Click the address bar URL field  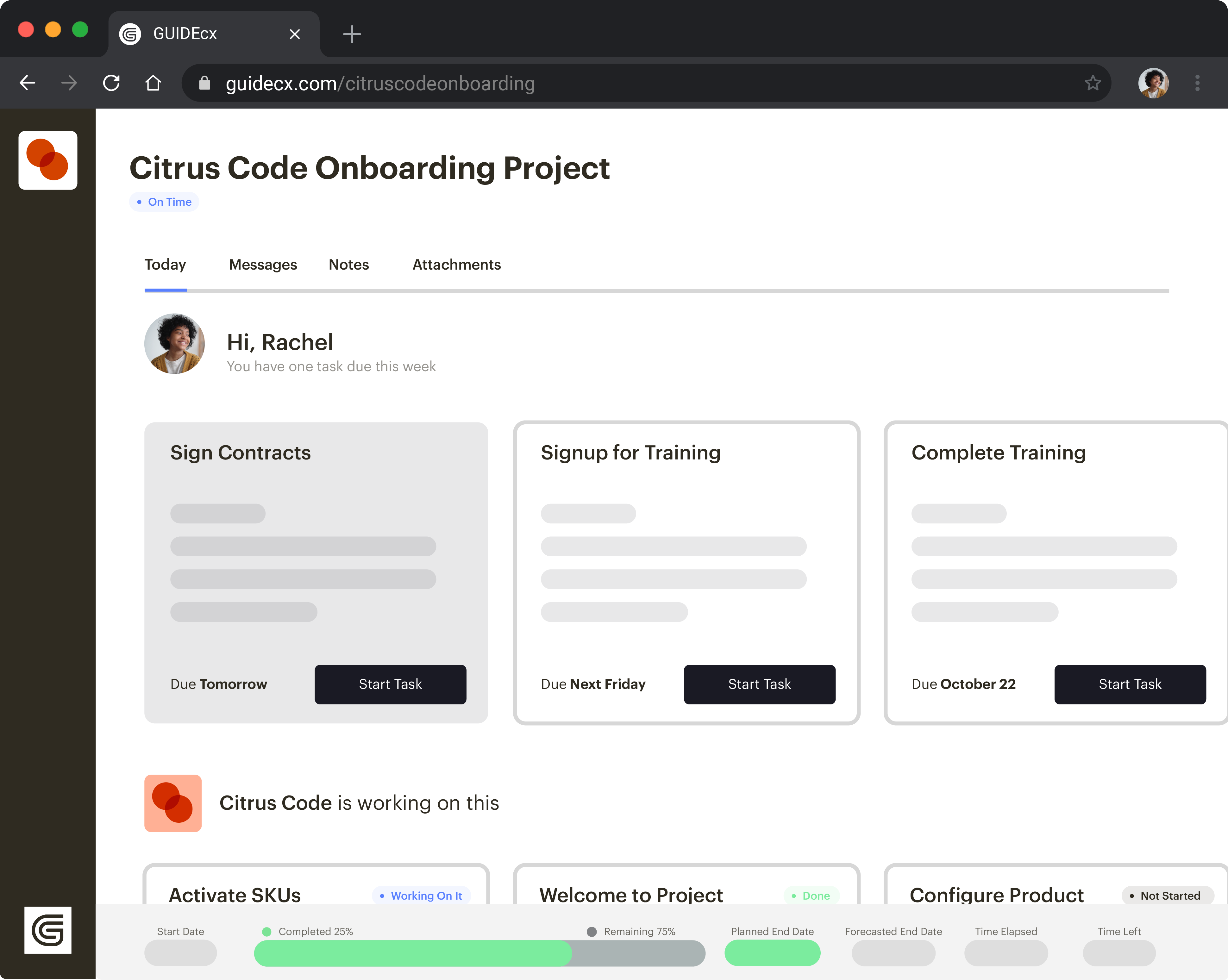click(x=646, y=83)
